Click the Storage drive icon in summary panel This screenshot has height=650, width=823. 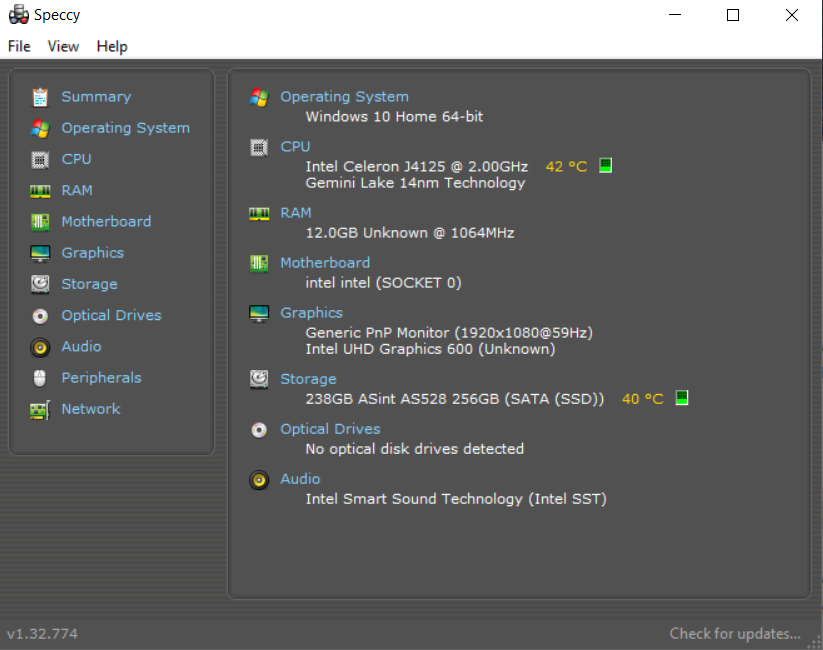259,379
